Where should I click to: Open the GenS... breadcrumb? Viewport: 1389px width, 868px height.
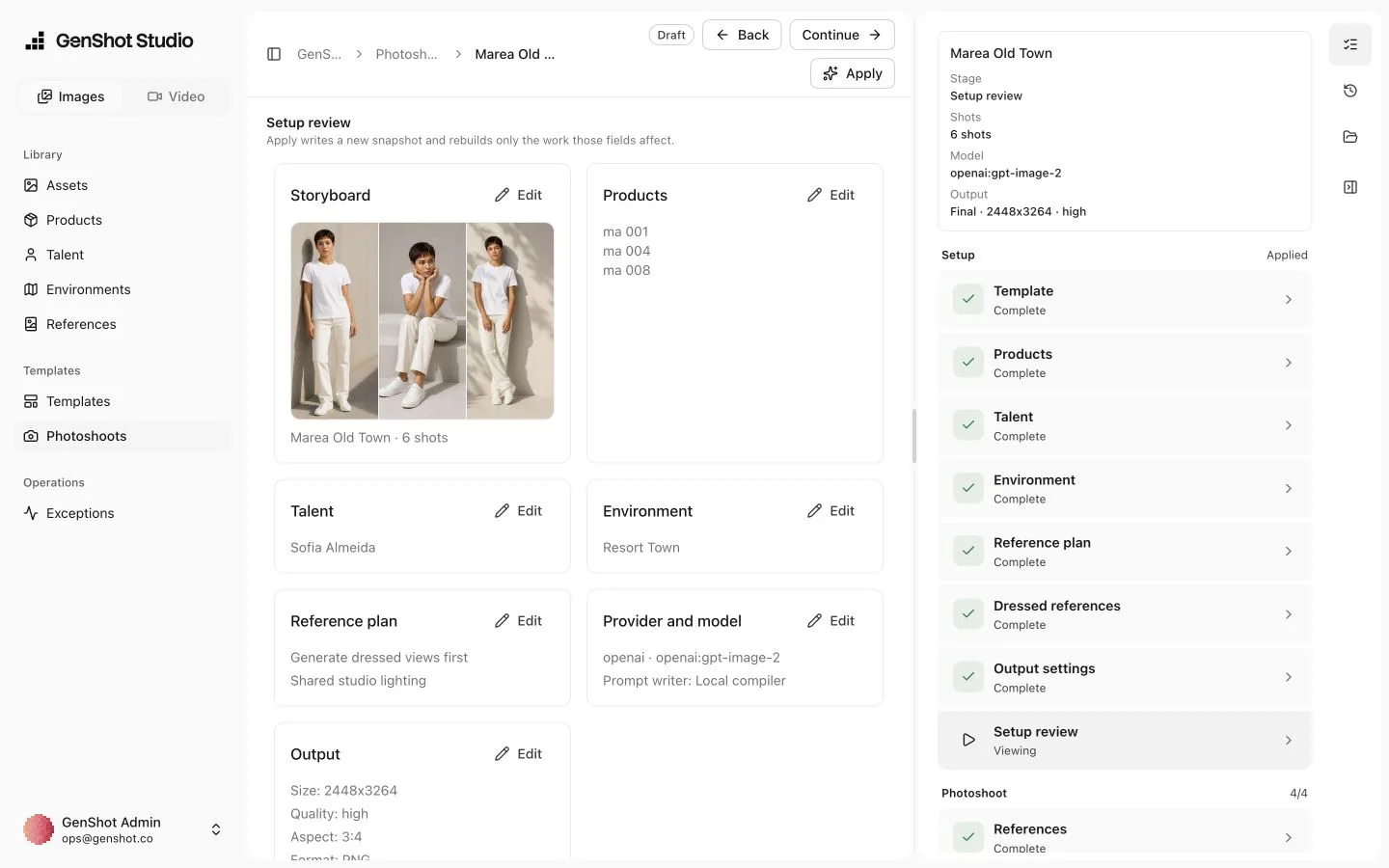319,54
